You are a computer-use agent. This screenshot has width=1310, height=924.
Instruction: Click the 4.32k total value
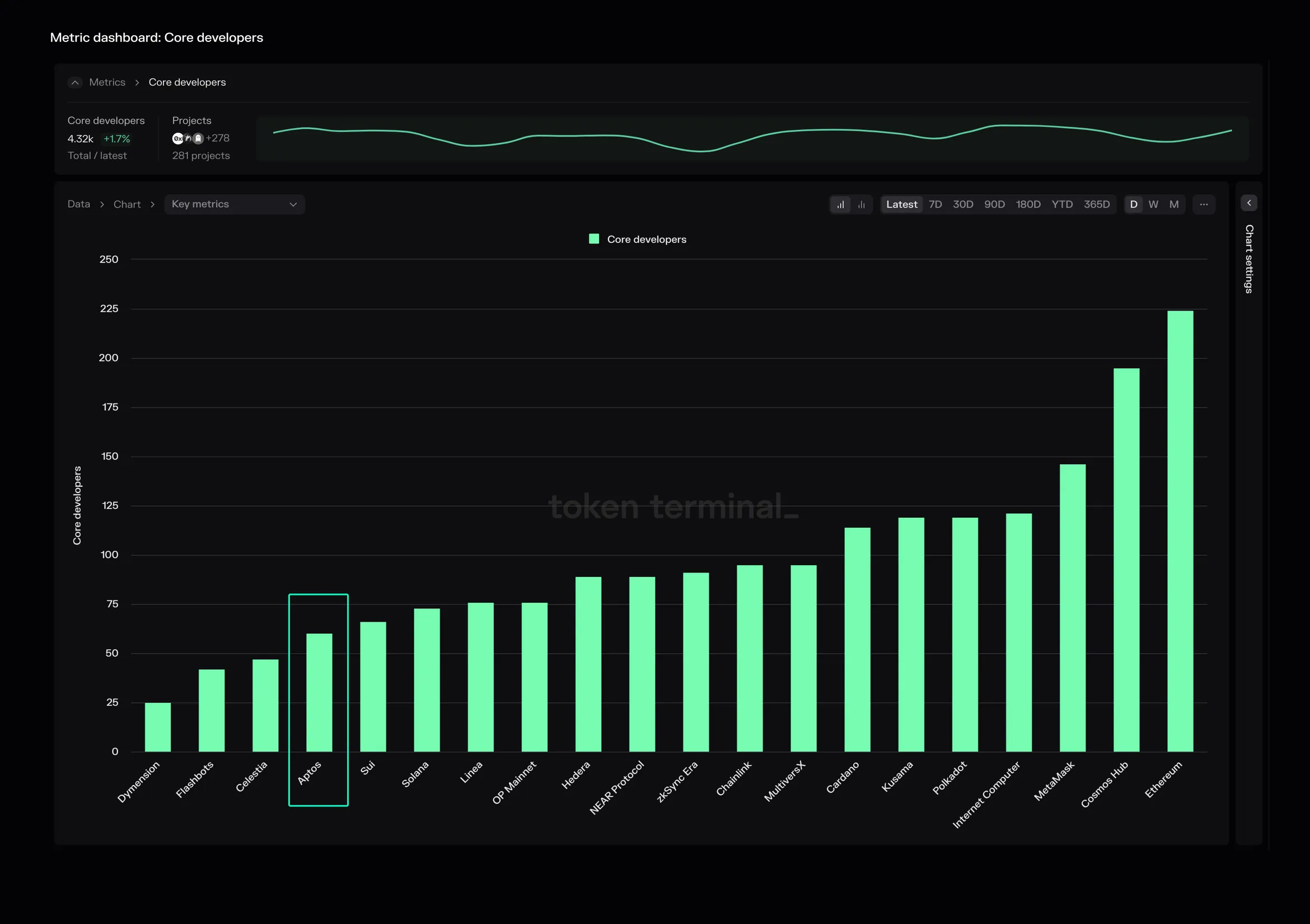click(81, 139)
